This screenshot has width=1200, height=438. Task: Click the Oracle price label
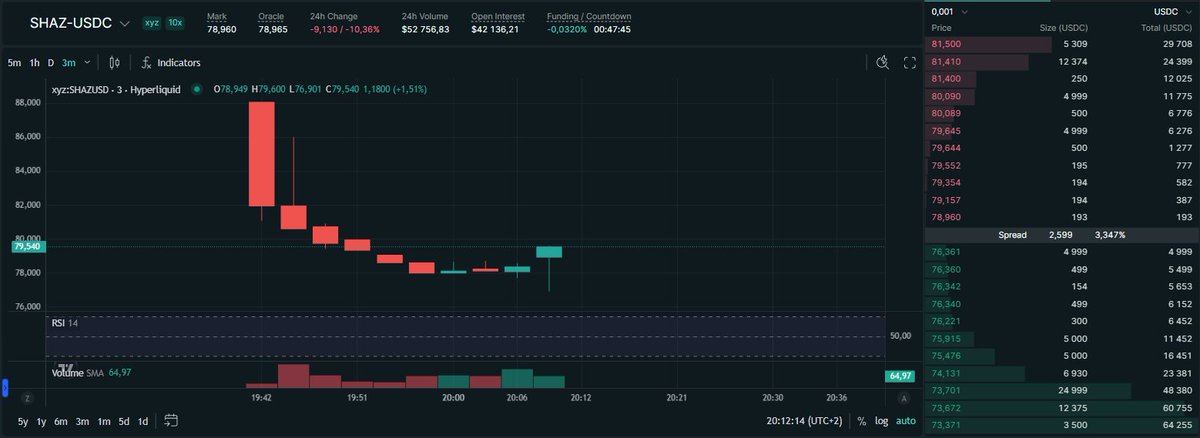271,17
